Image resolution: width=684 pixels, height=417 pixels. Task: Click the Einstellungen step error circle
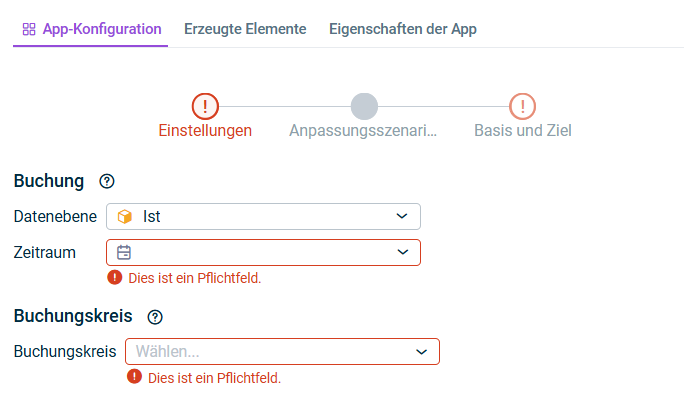[205, 106]
